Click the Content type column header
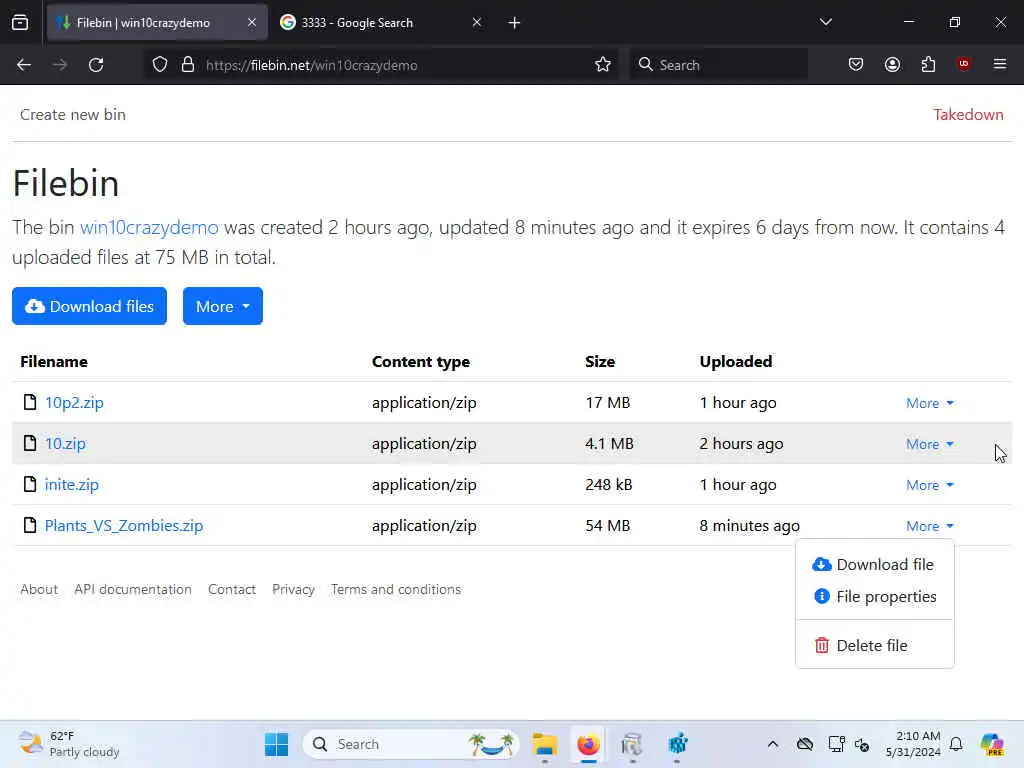Image resolution: width=1024 pixels, height=768 pixels. (421, 362)
